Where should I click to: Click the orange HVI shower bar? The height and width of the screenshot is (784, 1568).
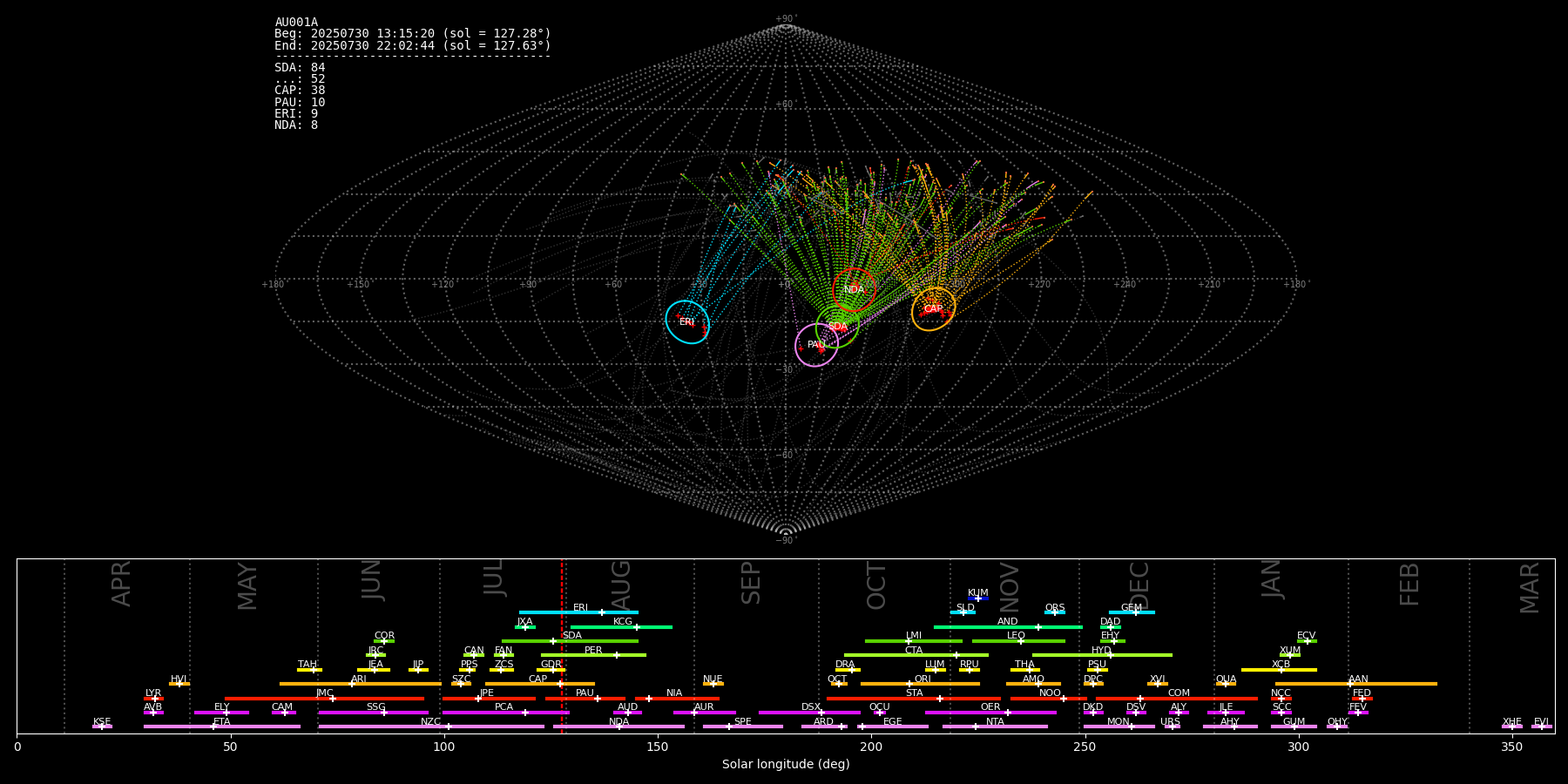click(179, 684)
